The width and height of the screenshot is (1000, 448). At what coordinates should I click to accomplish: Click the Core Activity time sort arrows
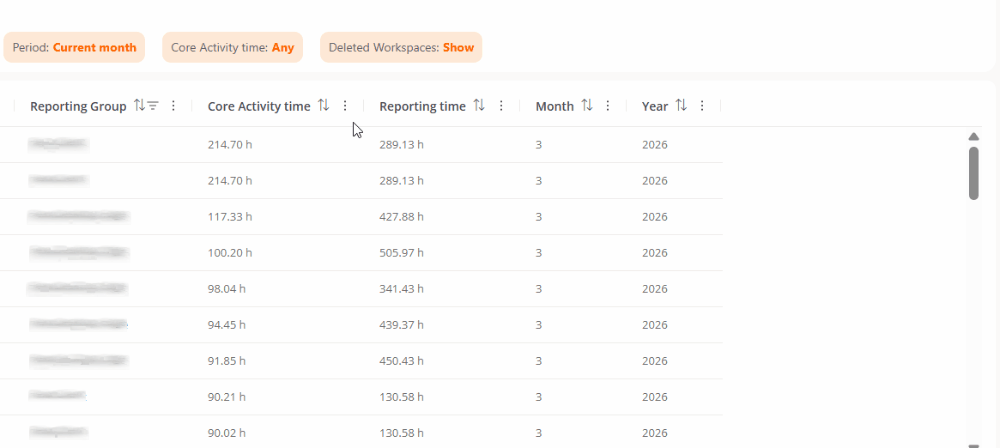(x=323, y=106)
